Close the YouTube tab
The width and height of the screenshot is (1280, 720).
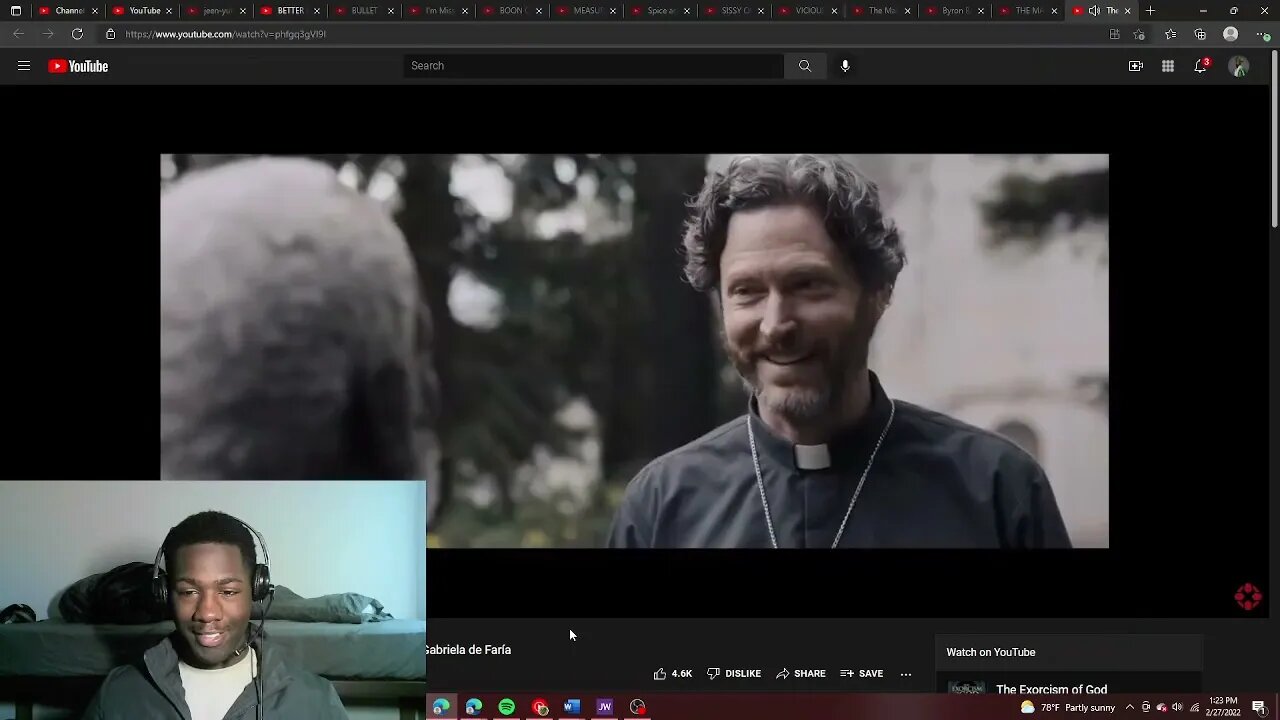[x=169, y=11]
